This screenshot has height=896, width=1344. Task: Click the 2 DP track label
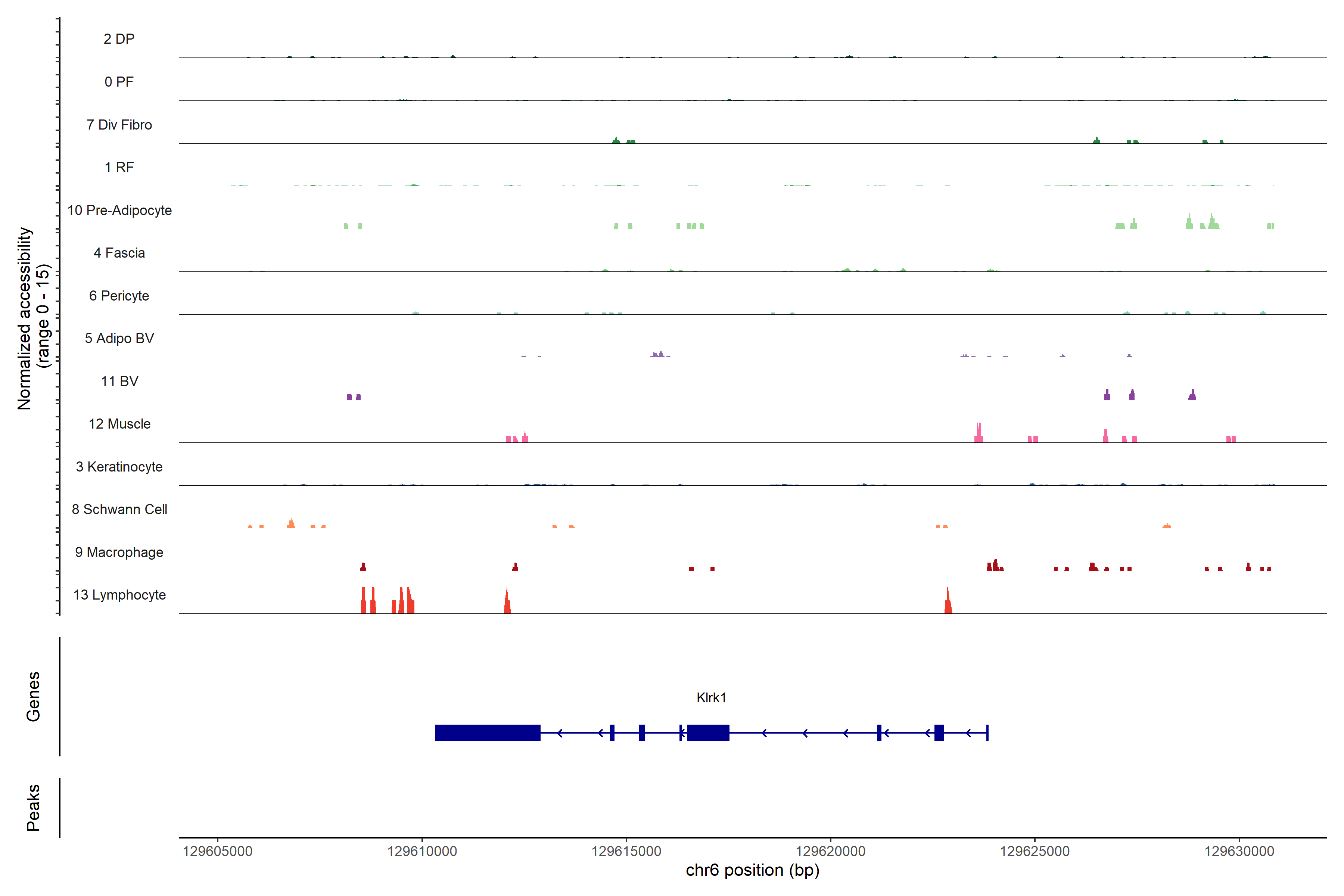click(119, 39)
